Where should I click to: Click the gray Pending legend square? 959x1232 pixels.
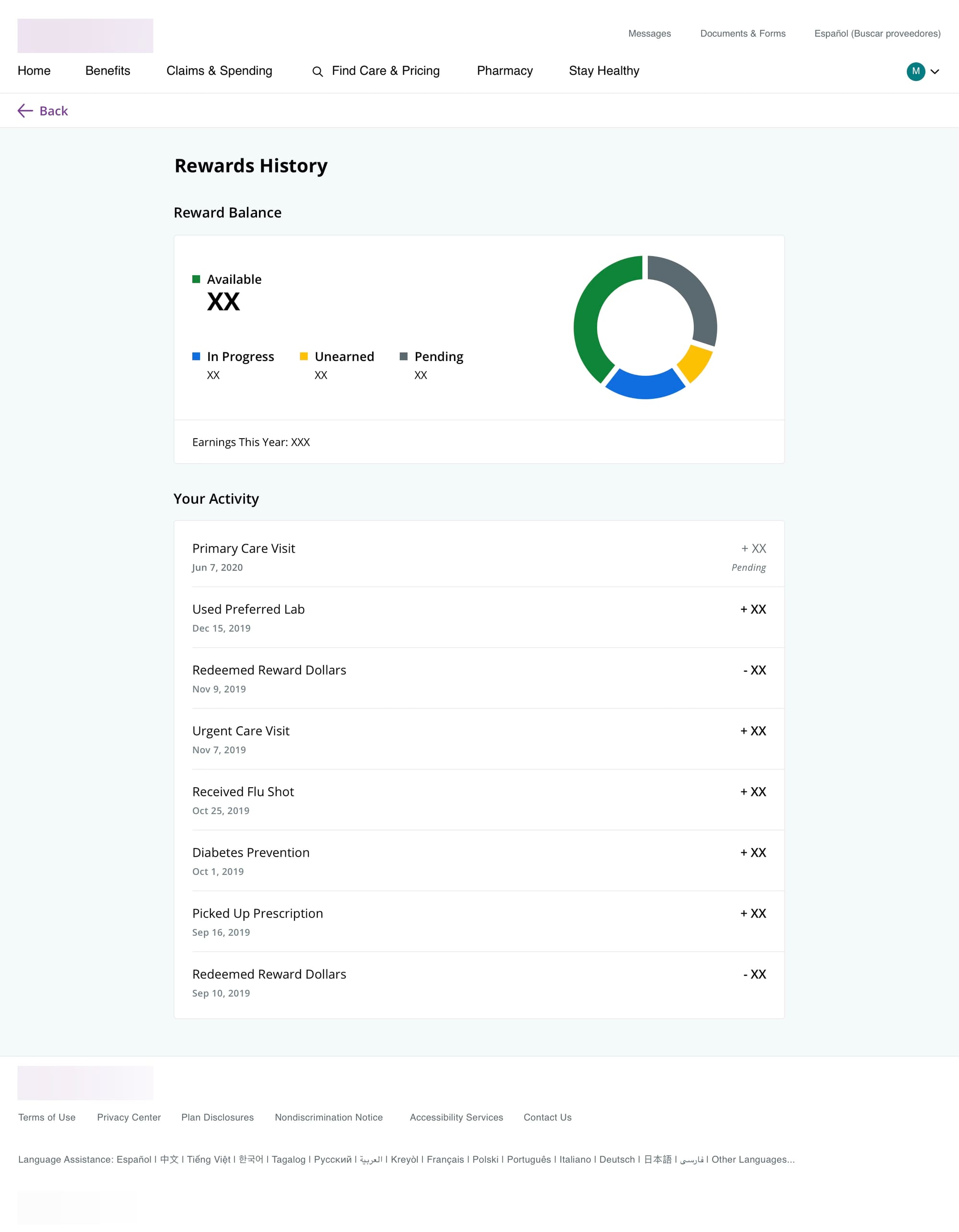coord(403,357)
